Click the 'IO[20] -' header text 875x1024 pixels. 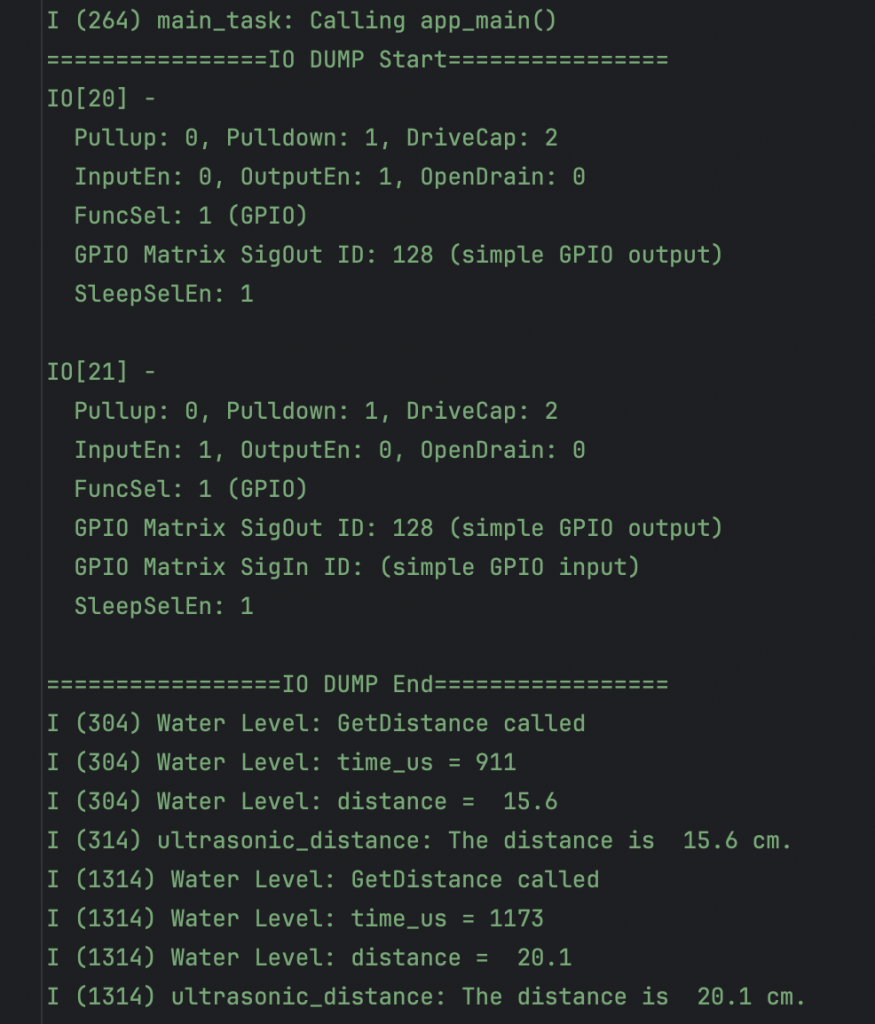(x=101, y=98)
